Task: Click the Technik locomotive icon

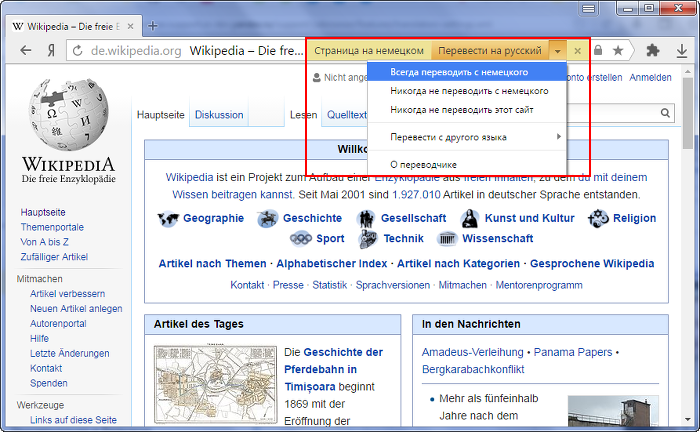Action: click(x=368, y=239)
